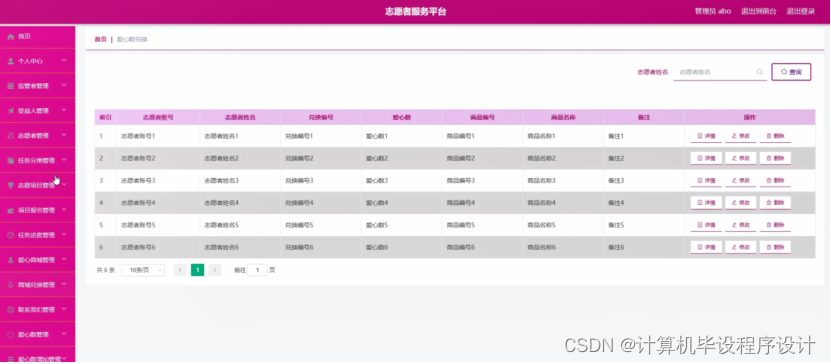This screenshot has height=364, width=831.
Task: Click 删除 for row 志愿者账号4
Action: click(775, 203)
